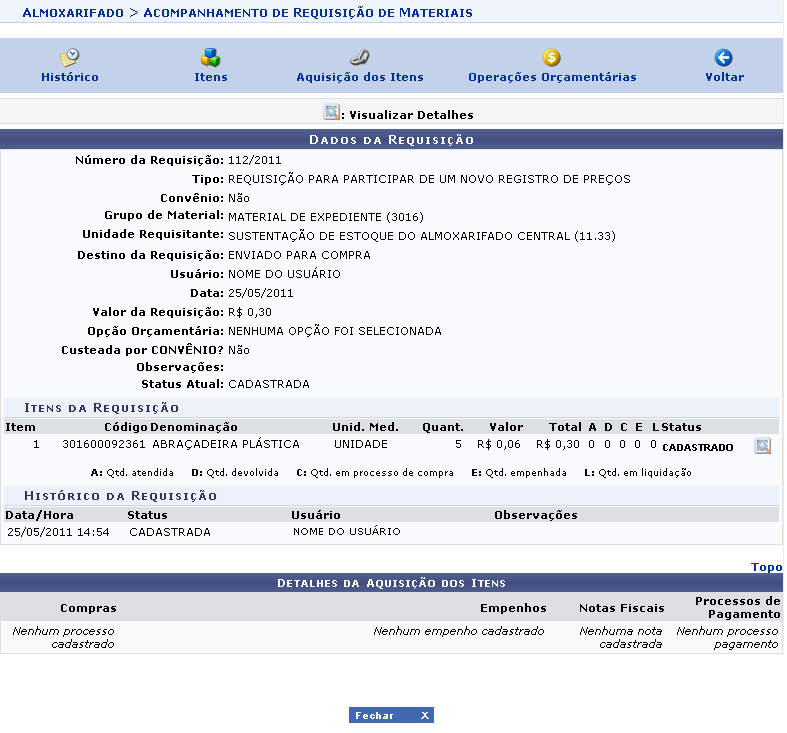Click the Tipo REQUISIÇÃO PARA PARTICIPAR value
The height and width of the screenshot is (733, 787).
[429, 179]
